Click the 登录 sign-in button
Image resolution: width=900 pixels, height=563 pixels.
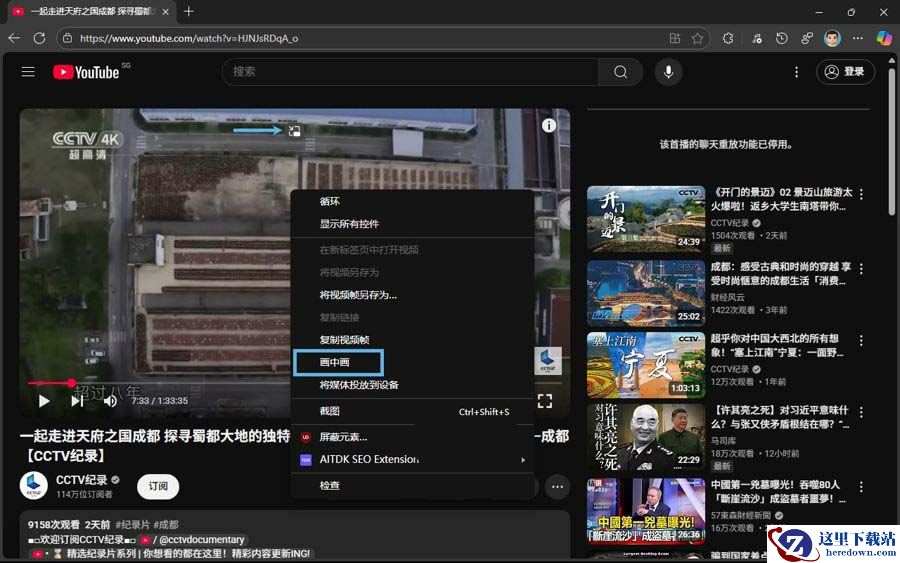click(845, 72)
